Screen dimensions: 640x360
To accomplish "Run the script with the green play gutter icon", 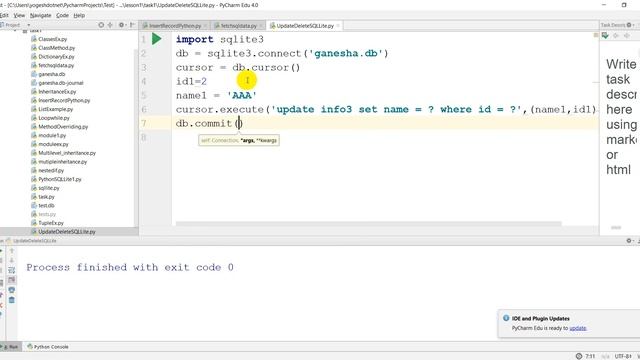I will pos(157,39).
